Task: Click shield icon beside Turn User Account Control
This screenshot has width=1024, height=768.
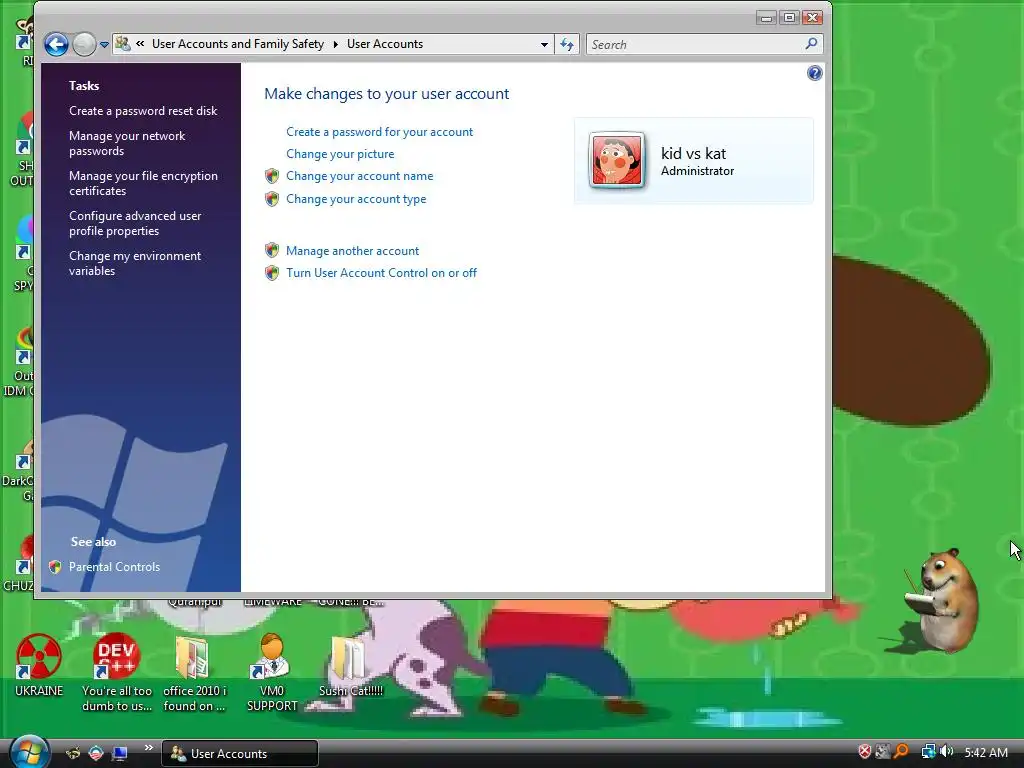Action: pyautogui.click(x=272, y=273)
